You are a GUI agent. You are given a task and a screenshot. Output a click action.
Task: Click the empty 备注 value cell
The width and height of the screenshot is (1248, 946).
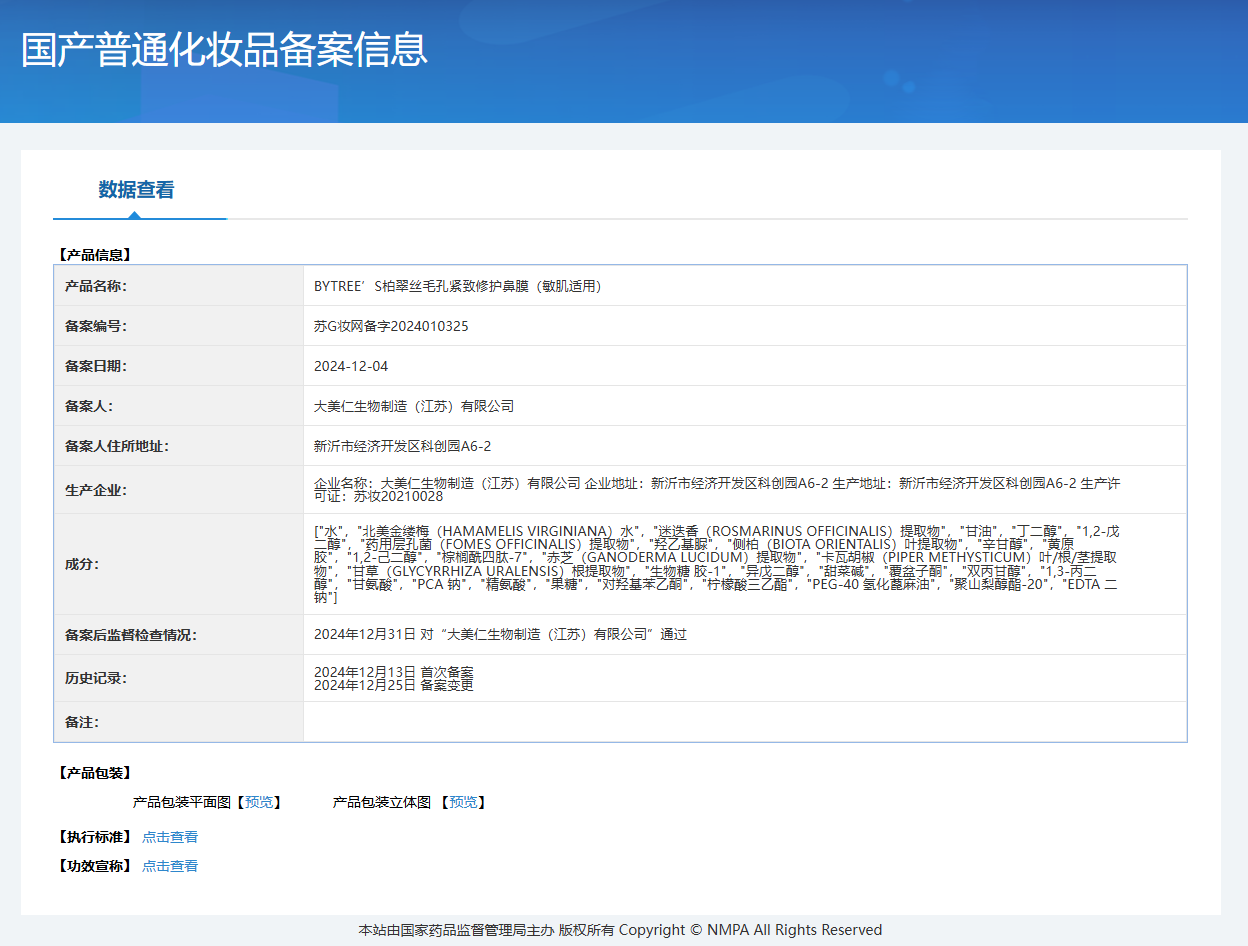point(744,722)
